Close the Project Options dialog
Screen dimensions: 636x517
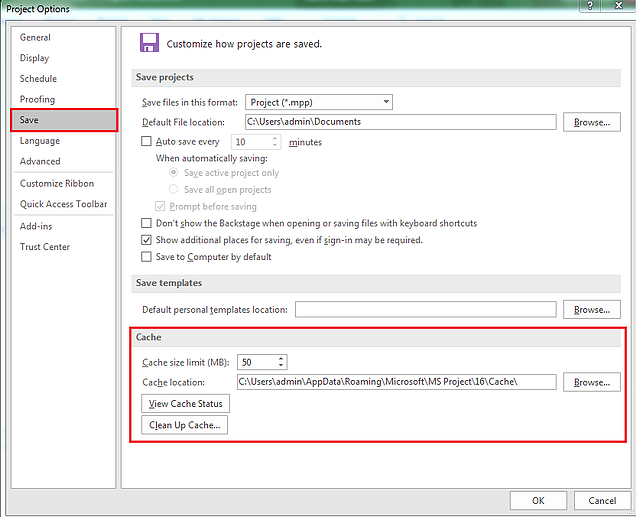pyautogui.click(x=619, y=6)
